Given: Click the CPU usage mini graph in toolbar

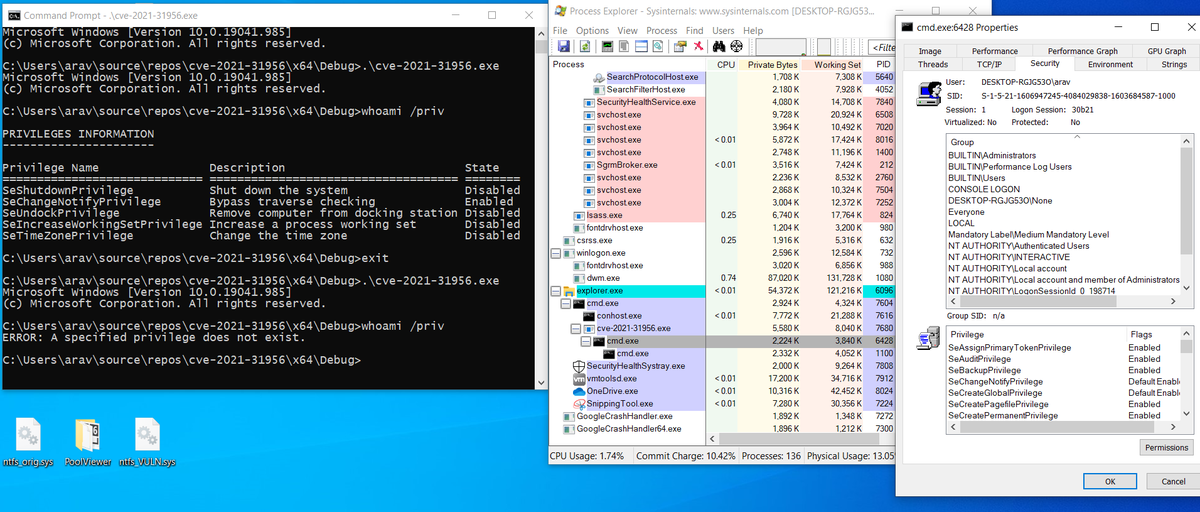Looking at the screenshot, I should coord(781,47).
